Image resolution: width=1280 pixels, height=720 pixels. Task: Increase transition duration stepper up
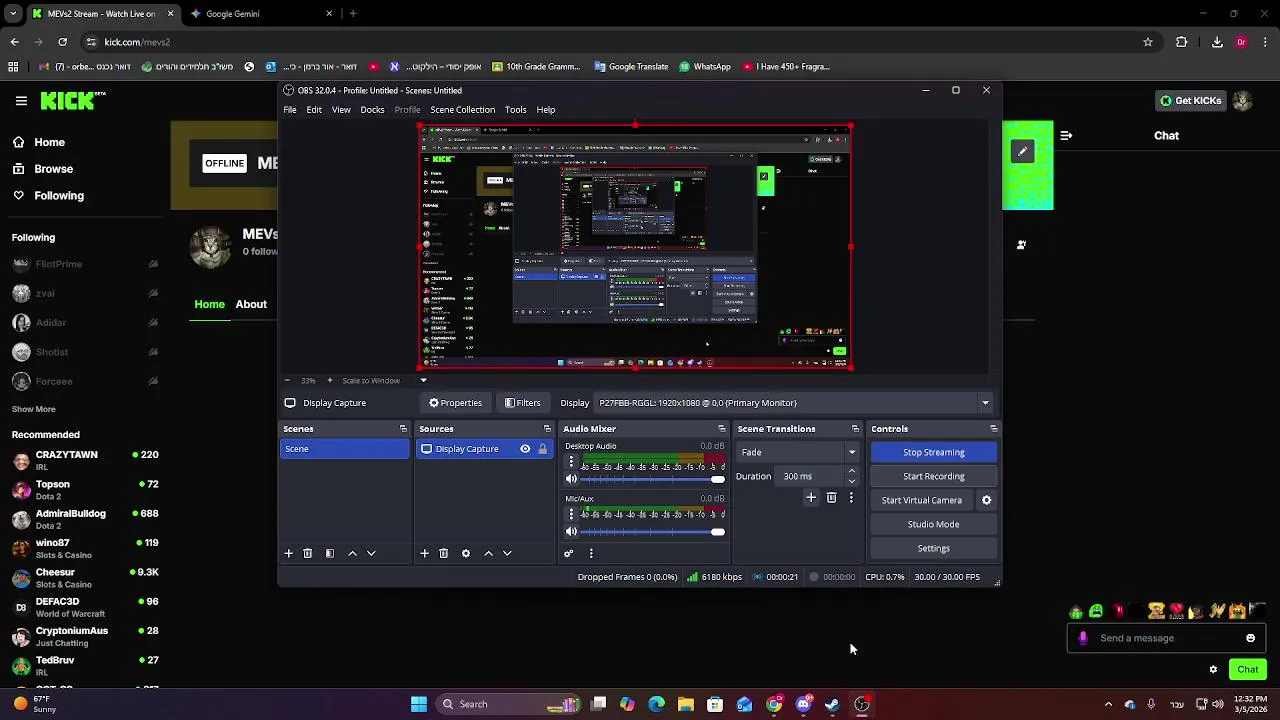852,471
